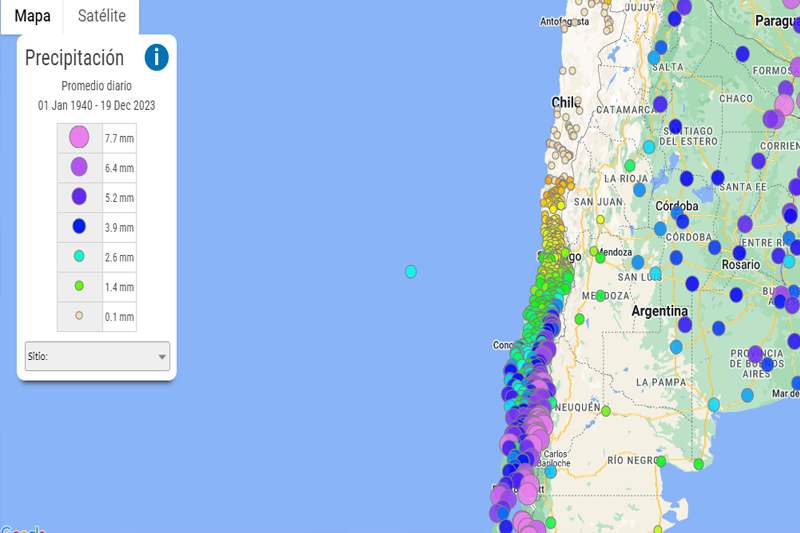Select the beige 0.1 mm legend circle
This screenshot has width=800, height=533.
coord(79,317)
